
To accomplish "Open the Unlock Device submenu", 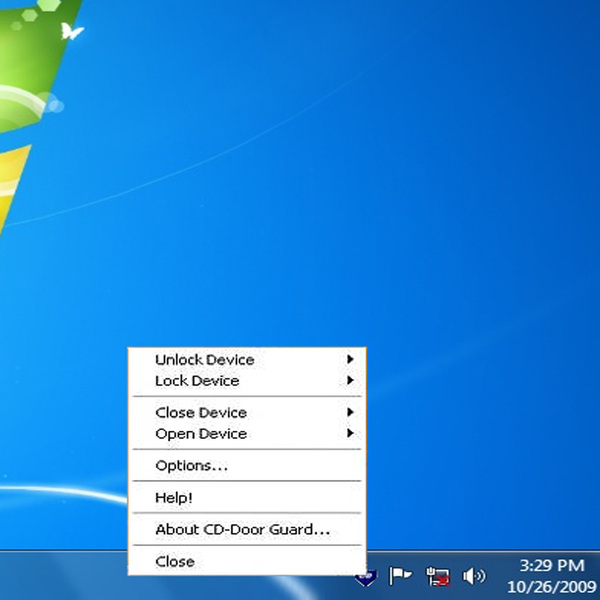I will click(x=247, y=359).
